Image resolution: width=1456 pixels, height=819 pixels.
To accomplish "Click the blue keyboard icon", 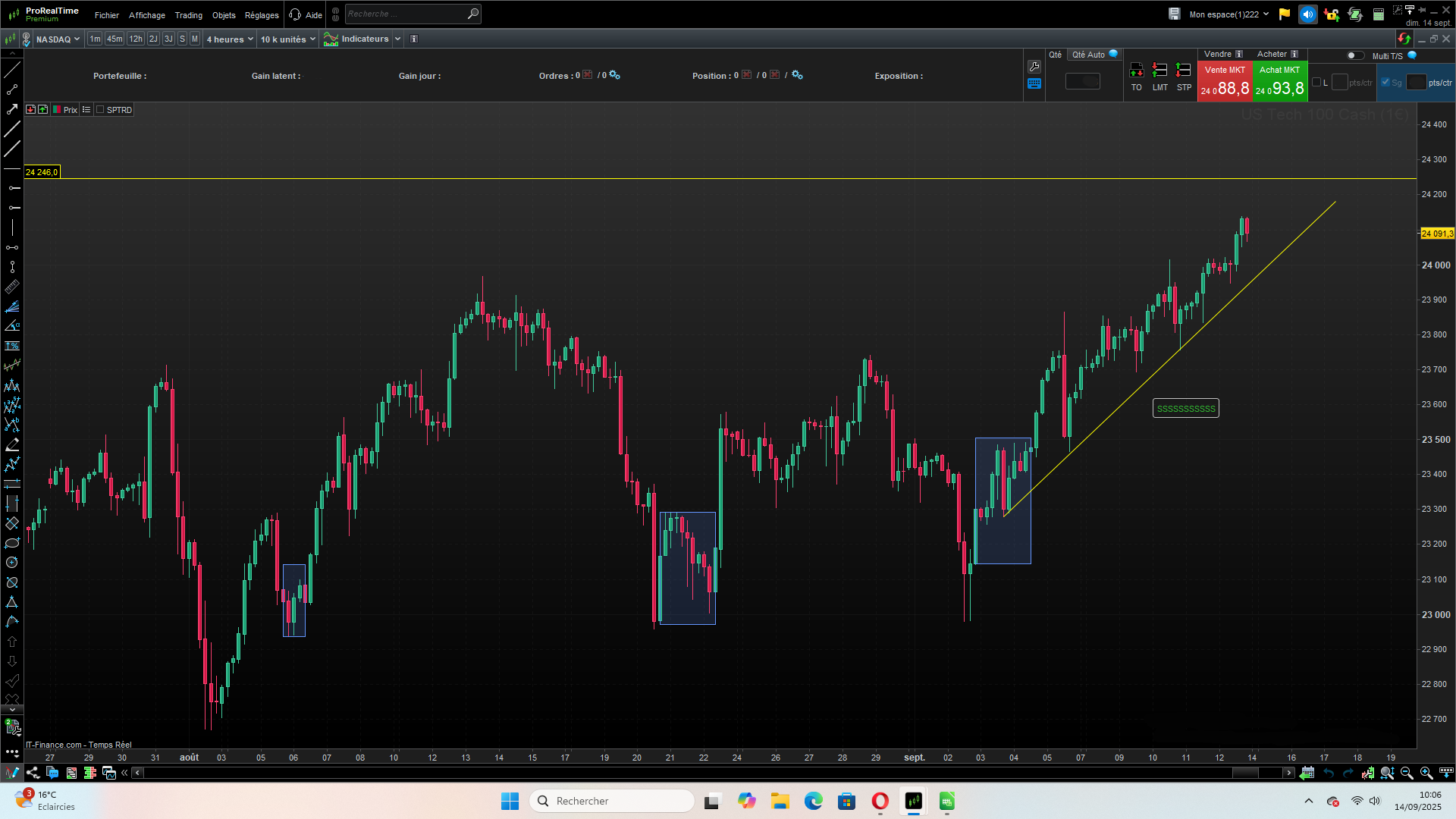I will pyautogui.click(x=1034, y=83).
